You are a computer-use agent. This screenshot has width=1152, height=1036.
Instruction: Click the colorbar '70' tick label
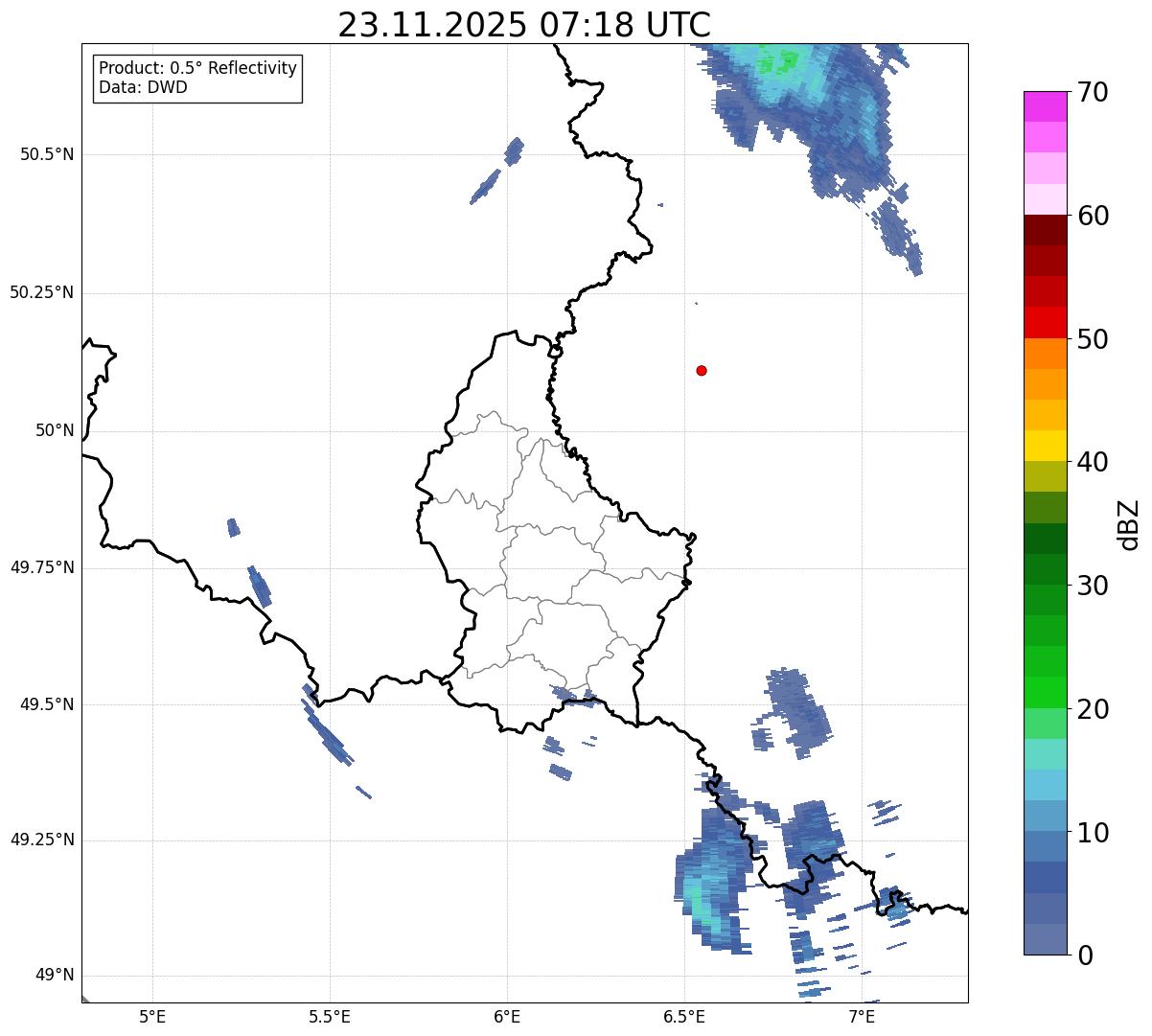[1094, 93]
